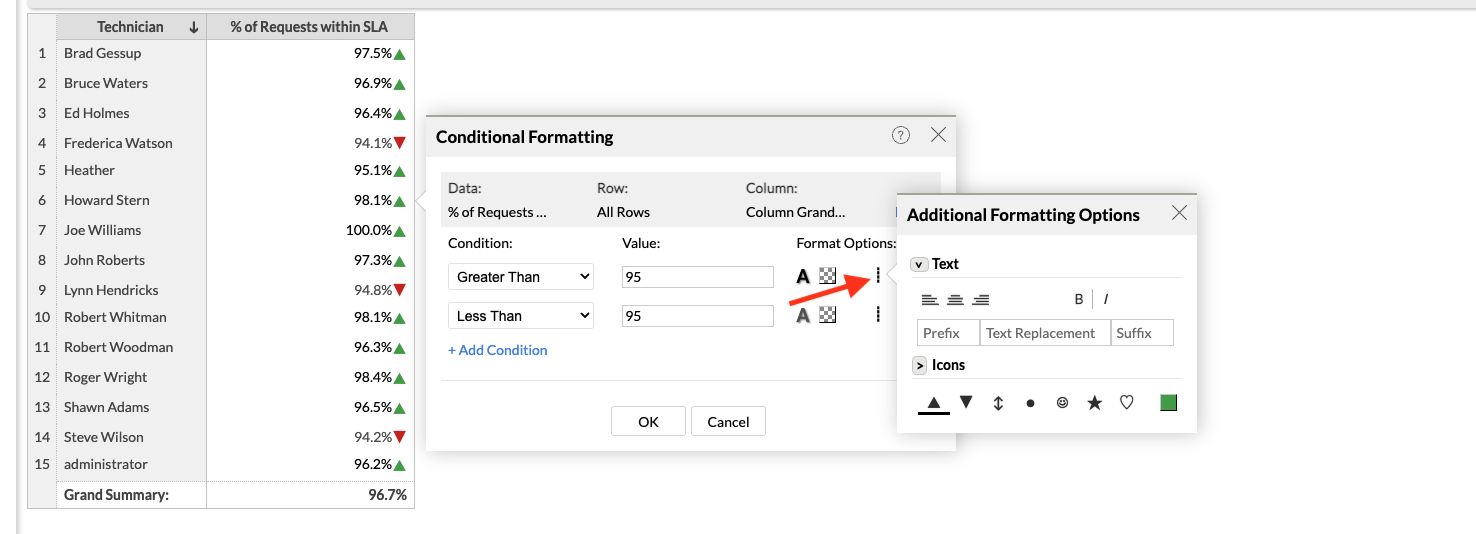The image size is (1476, 534).
Task: Click the Cancel button
Action: coord(728,421)
